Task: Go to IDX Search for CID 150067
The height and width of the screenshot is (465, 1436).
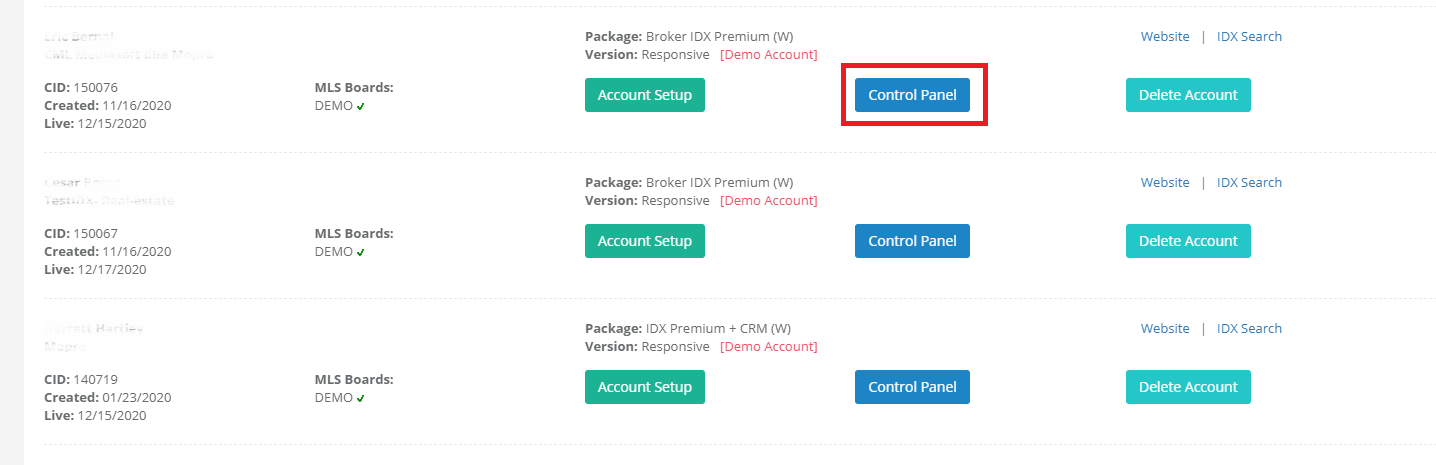Action: [1249, 183]
